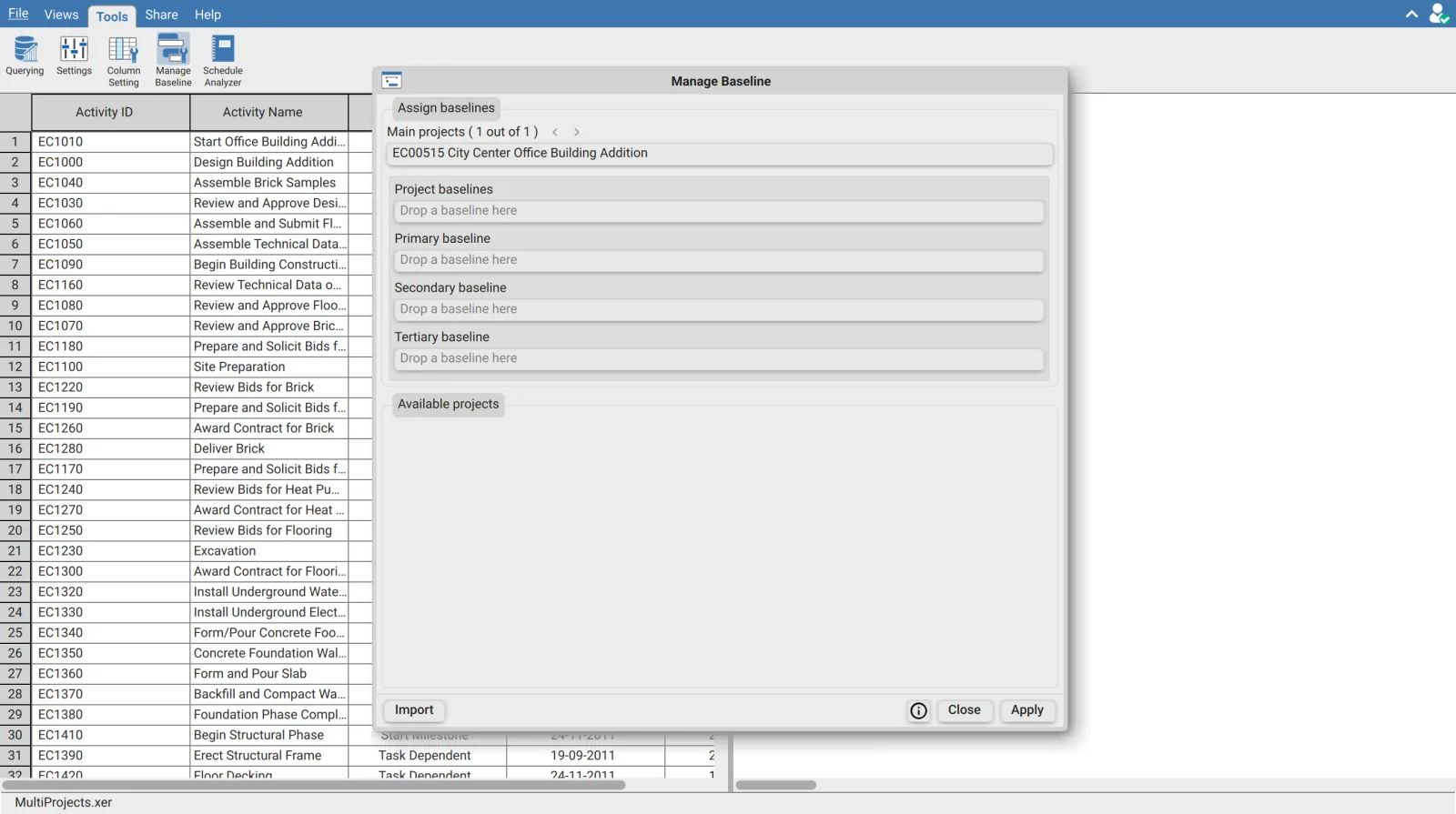This screenshot has height=814, width=1456.
Task: Click the Tertiary baseline drop field
Action: [717, 358]
